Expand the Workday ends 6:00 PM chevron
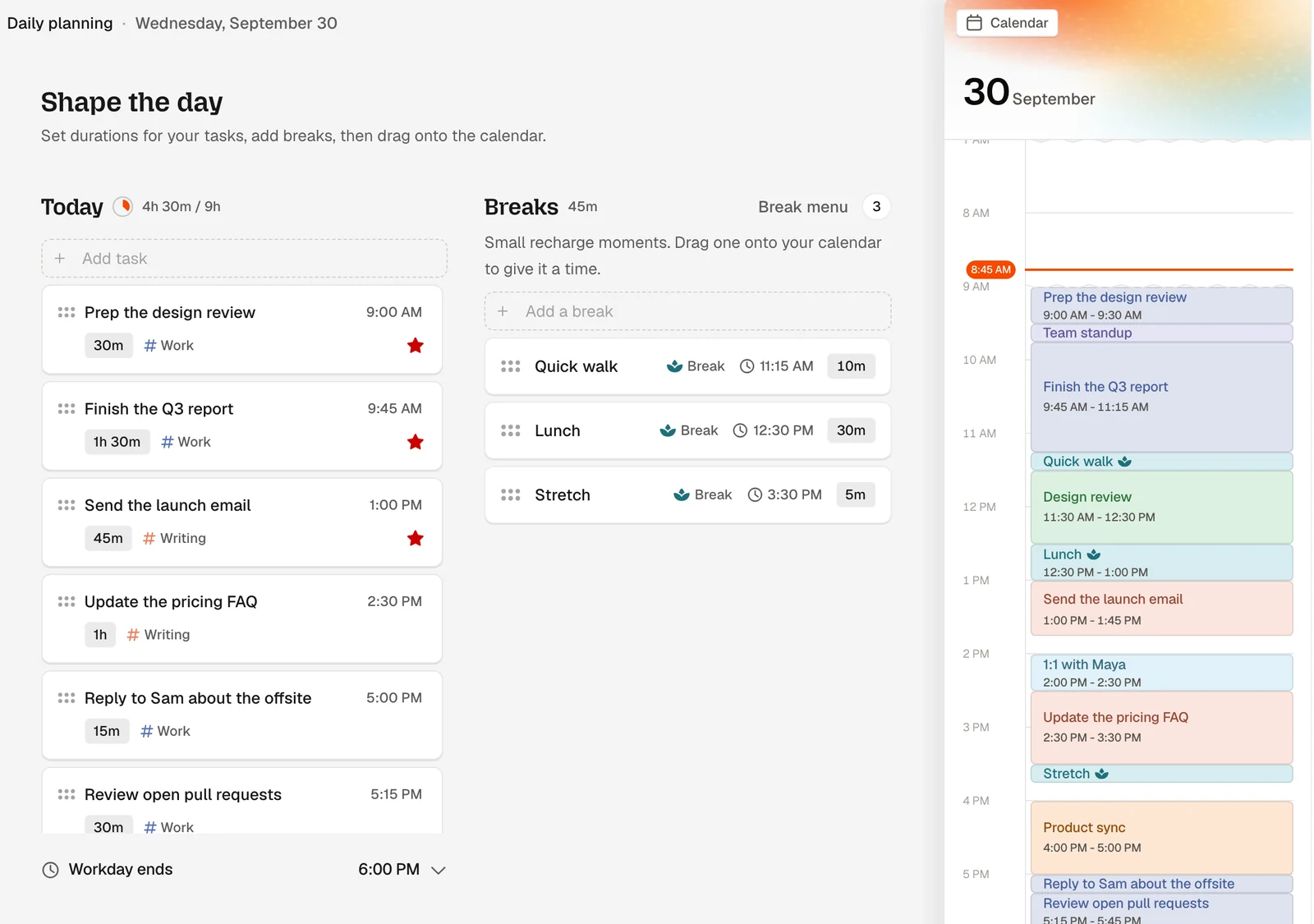Image resolution: width=1314 pixels, height=924 pixels. click(439, 870)
